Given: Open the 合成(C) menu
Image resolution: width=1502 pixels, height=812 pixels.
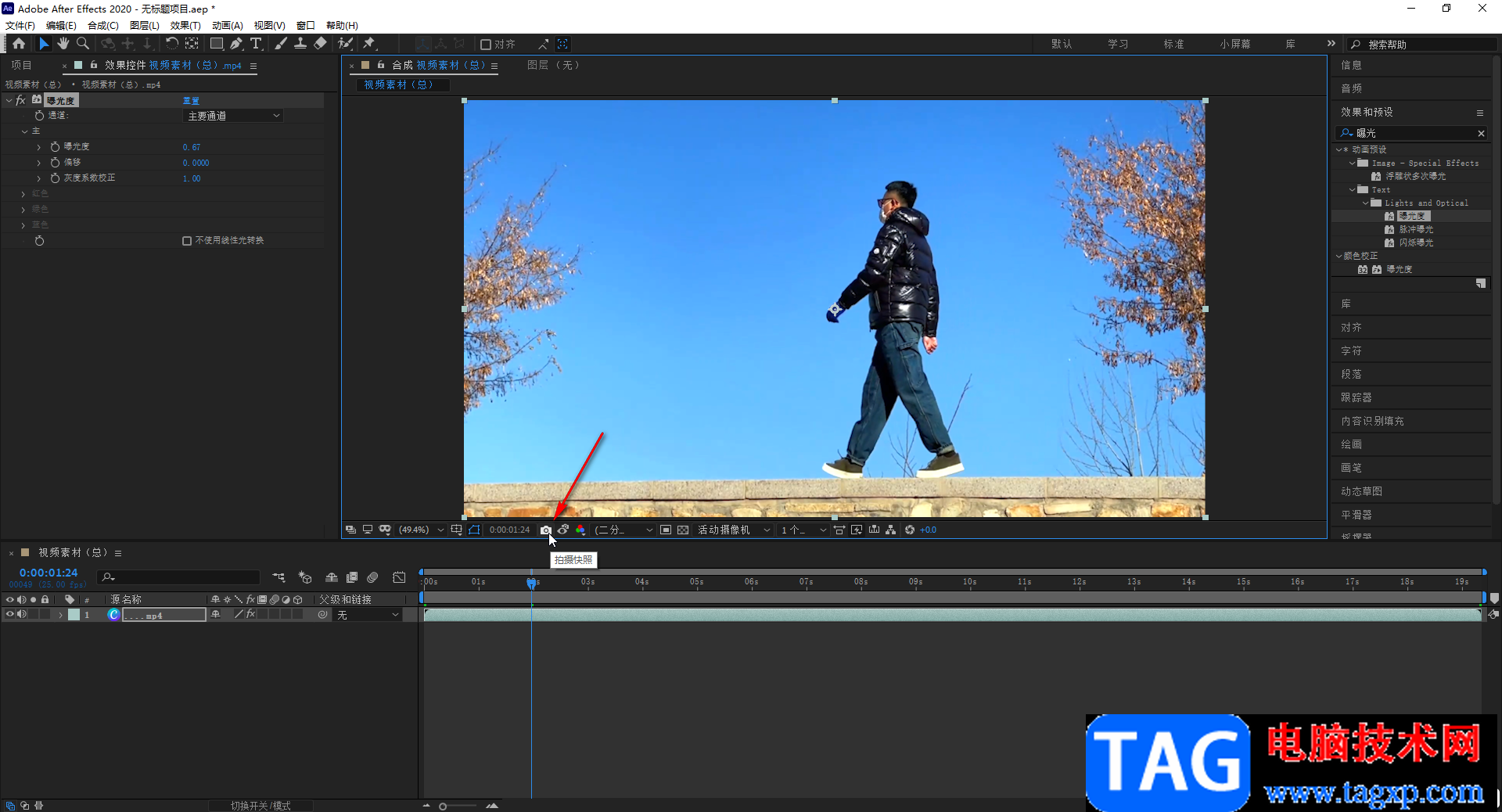Looking at the screenshot, I should [102, 26].
